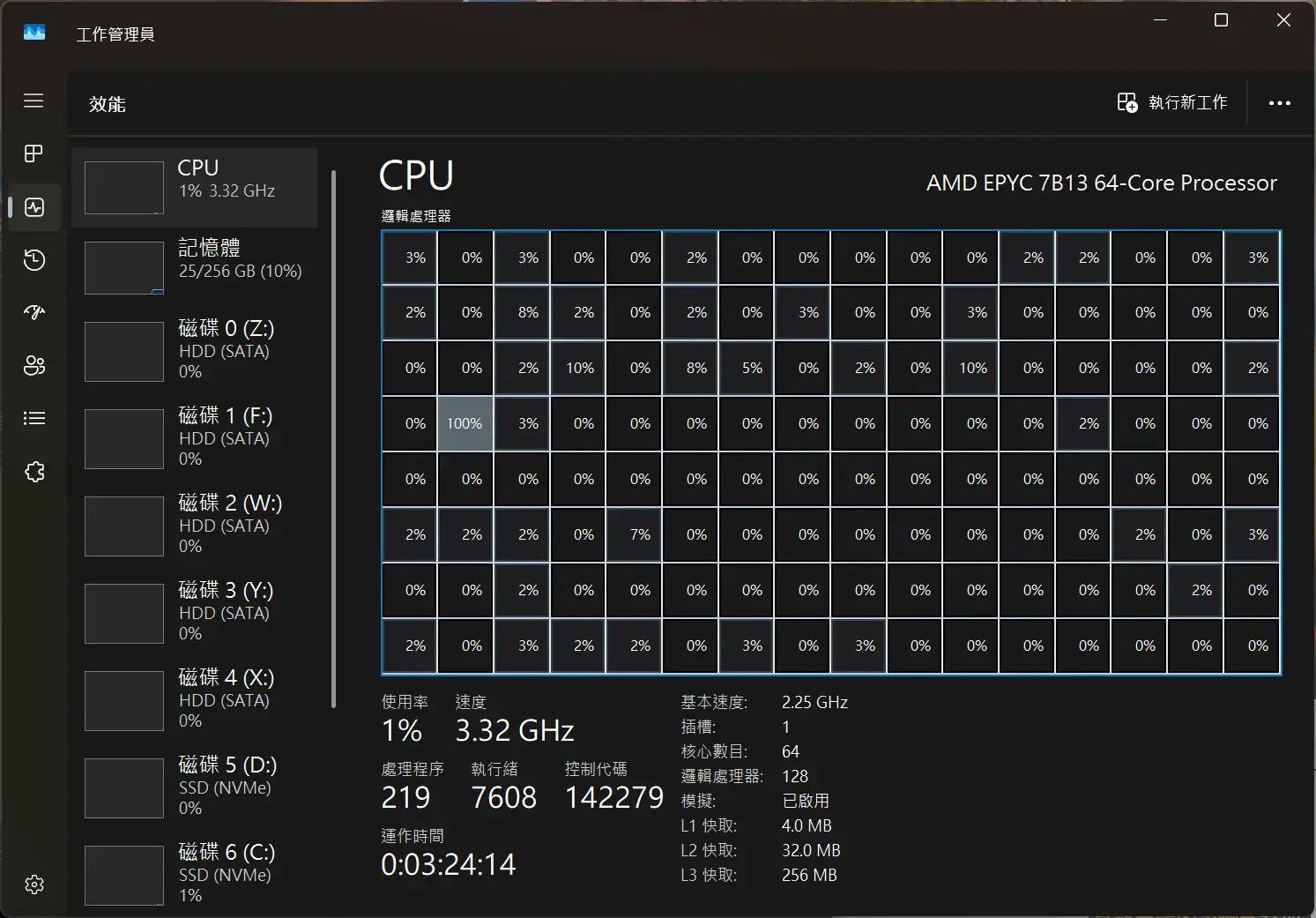
Task: Open the Startup apps icon
Action: [34, 312]
